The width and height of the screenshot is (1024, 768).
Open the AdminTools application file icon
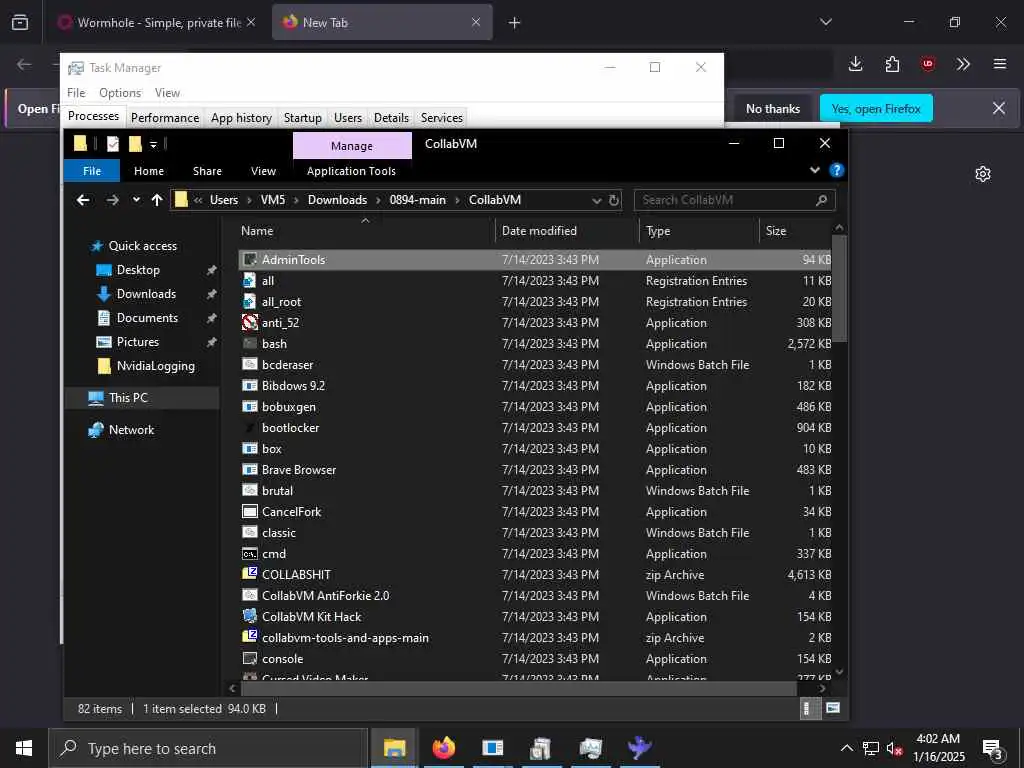[x=249, y=259]
